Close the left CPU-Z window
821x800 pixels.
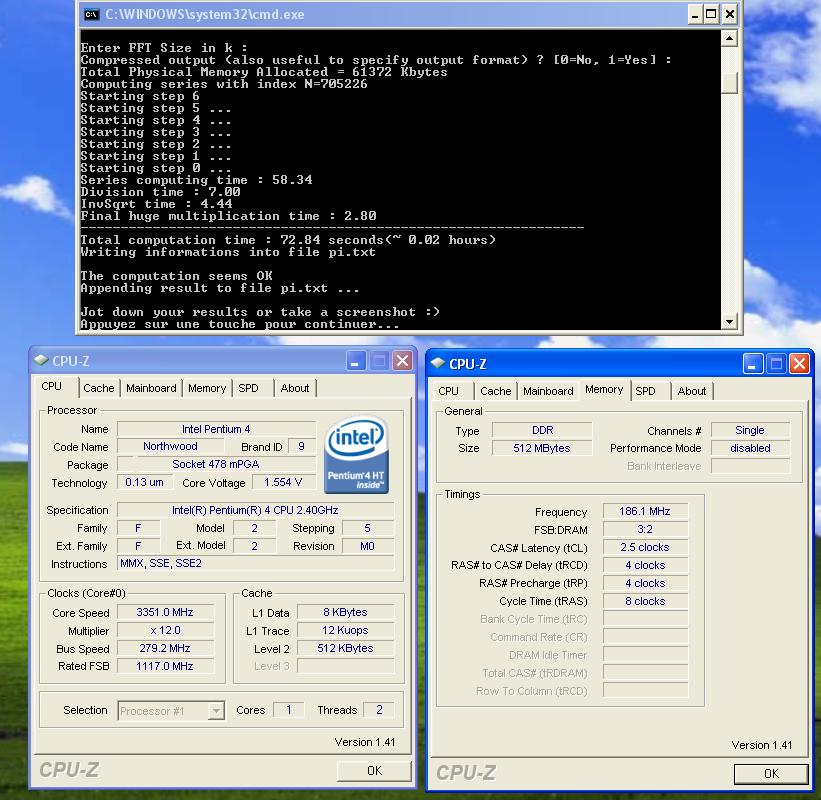tap(402, 361)
